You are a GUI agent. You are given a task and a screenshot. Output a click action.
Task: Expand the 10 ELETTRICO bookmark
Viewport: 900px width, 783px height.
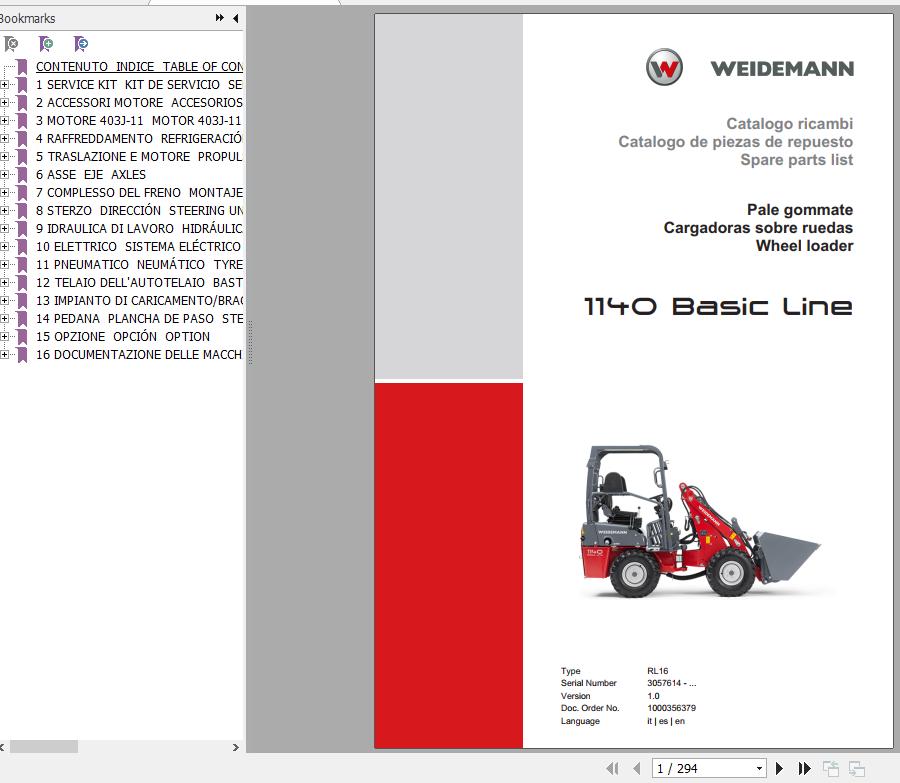[5, 246]
